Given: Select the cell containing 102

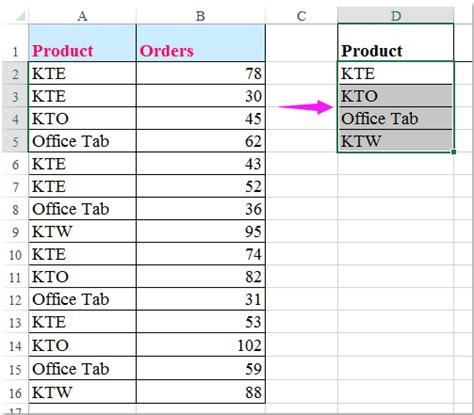Looking at the screenshot, I should tap(201, 345).
